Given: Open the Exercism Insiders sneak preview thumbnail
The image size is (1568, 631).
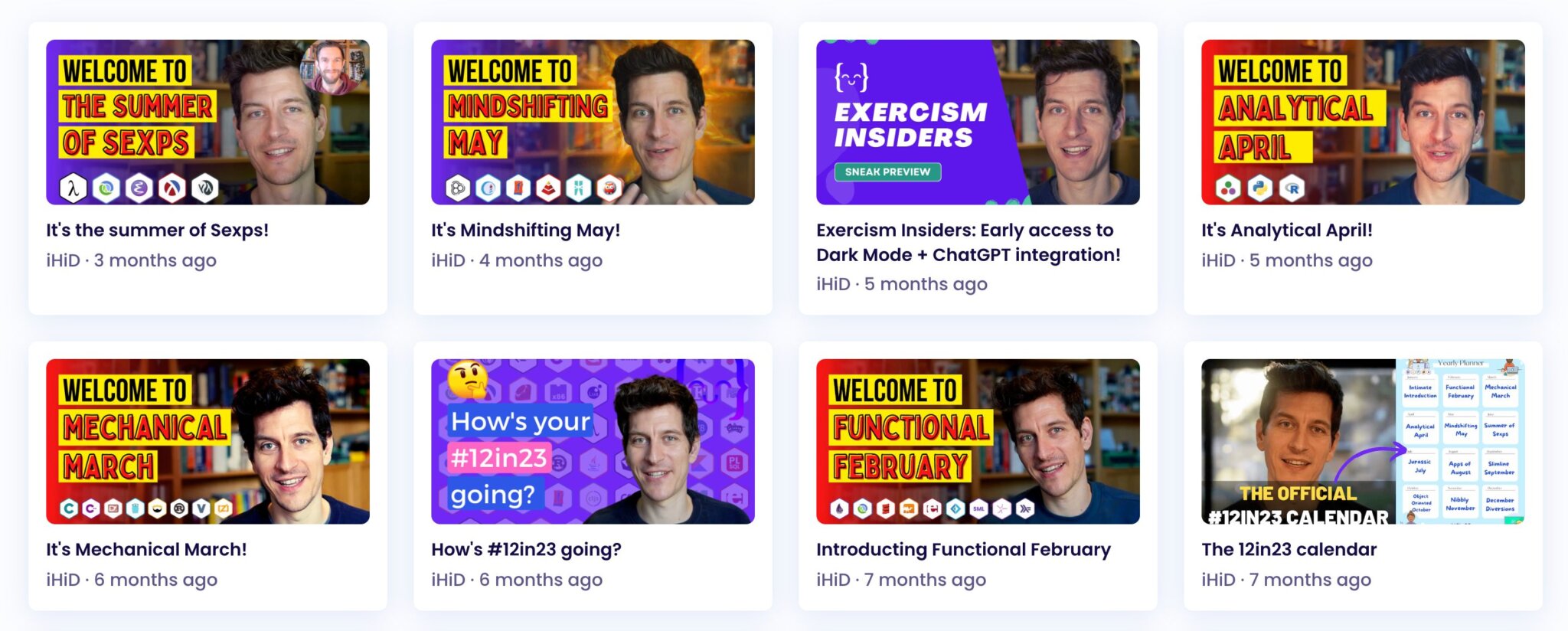Looking at the screenshot, I should click(978, 123).
